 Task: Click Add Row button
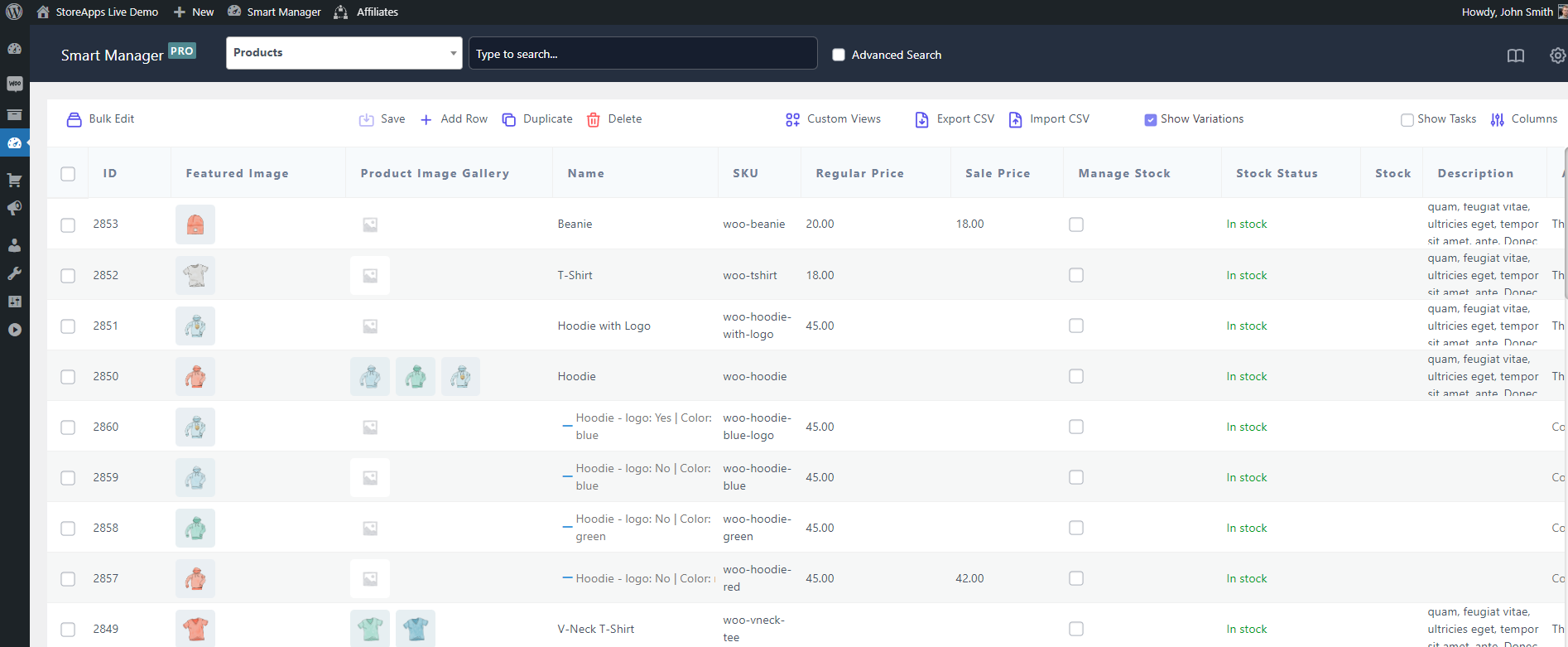[454, 119]
